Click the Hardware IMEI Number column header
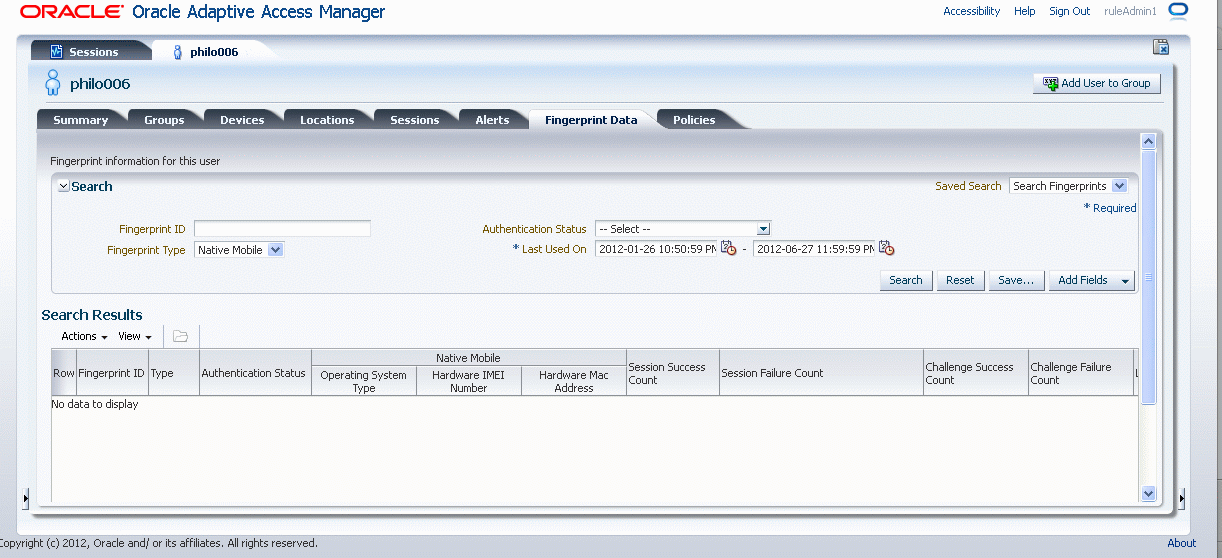Viewport: 1222px width, 558px height. tap(469, 381)
